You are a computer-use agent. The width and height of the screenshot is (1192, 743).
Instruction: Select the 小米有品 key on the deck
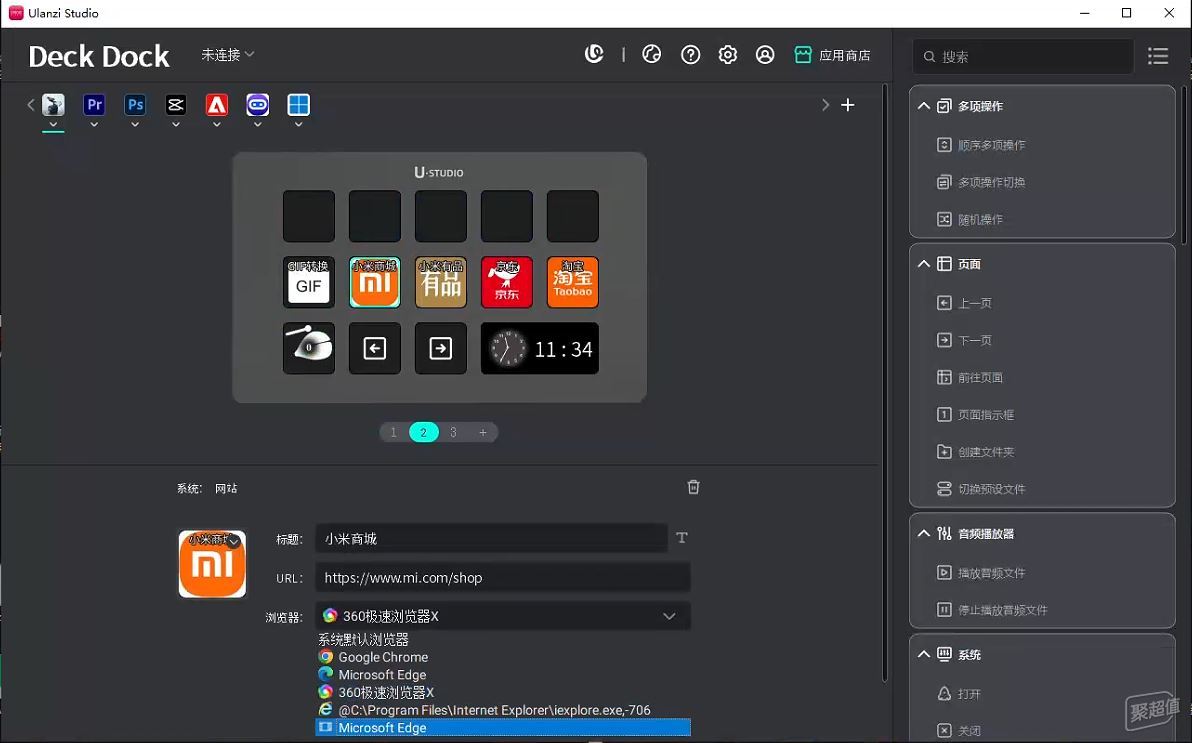[441, 282]
